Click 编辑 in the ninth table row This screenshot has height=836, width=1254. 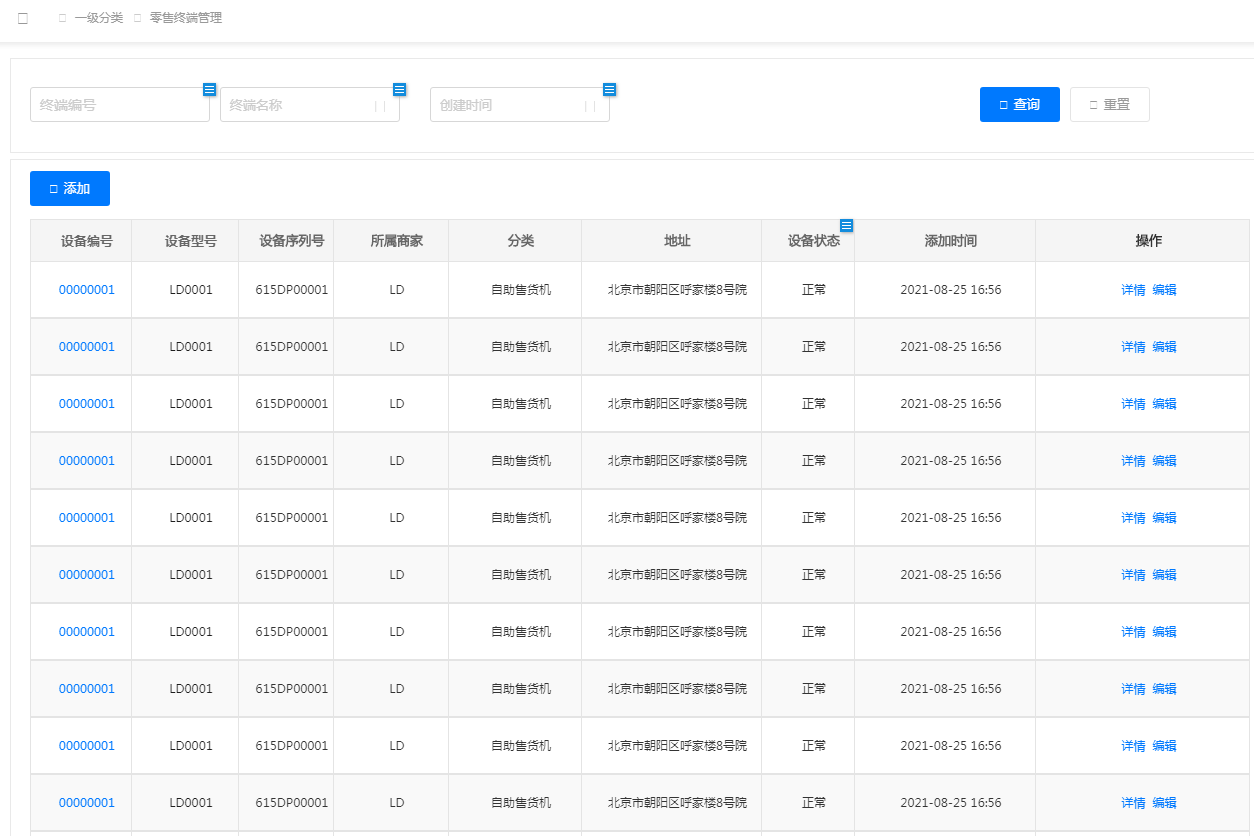[1164, 746]
